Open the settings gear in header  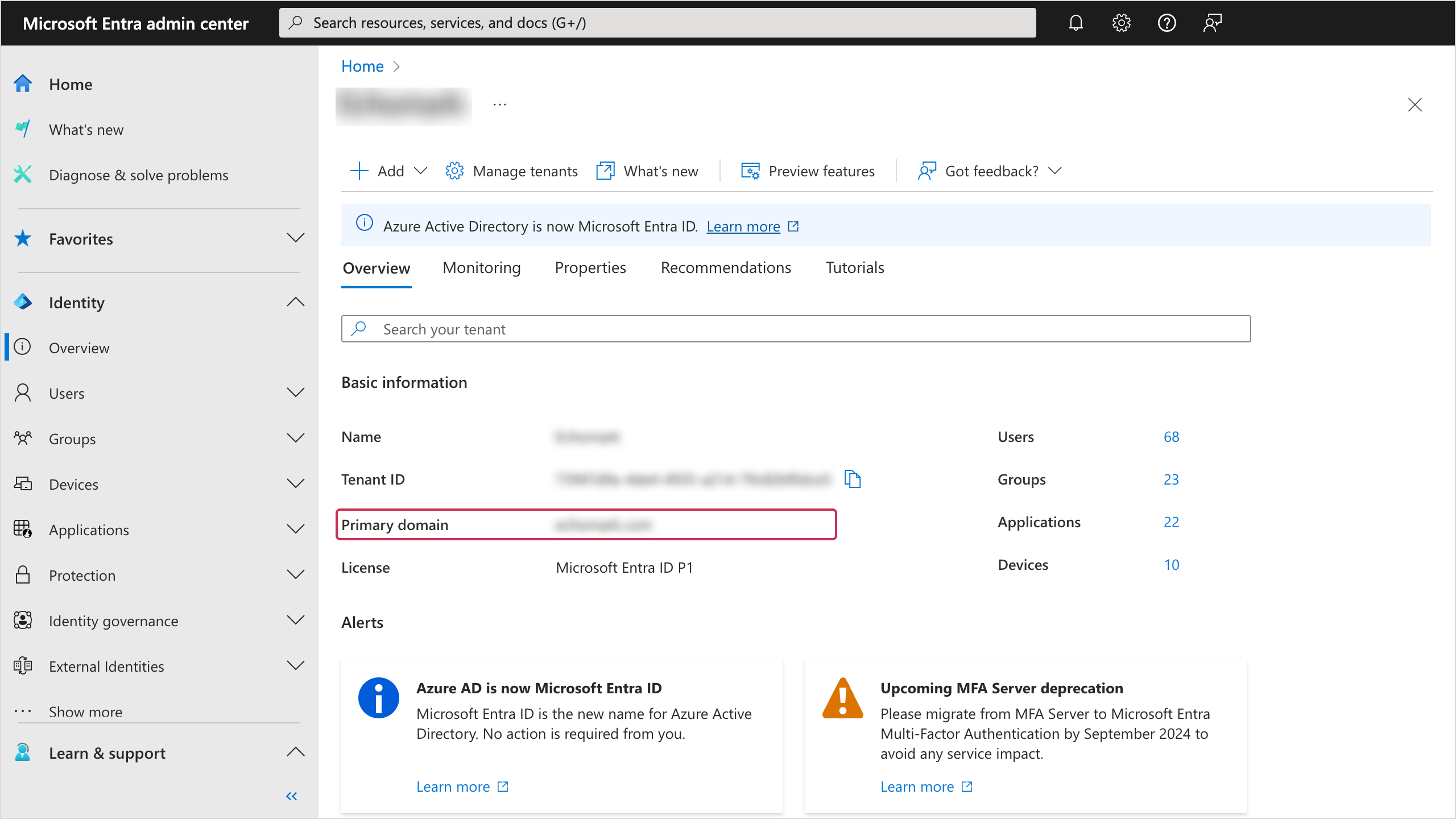coord(1121,23)
